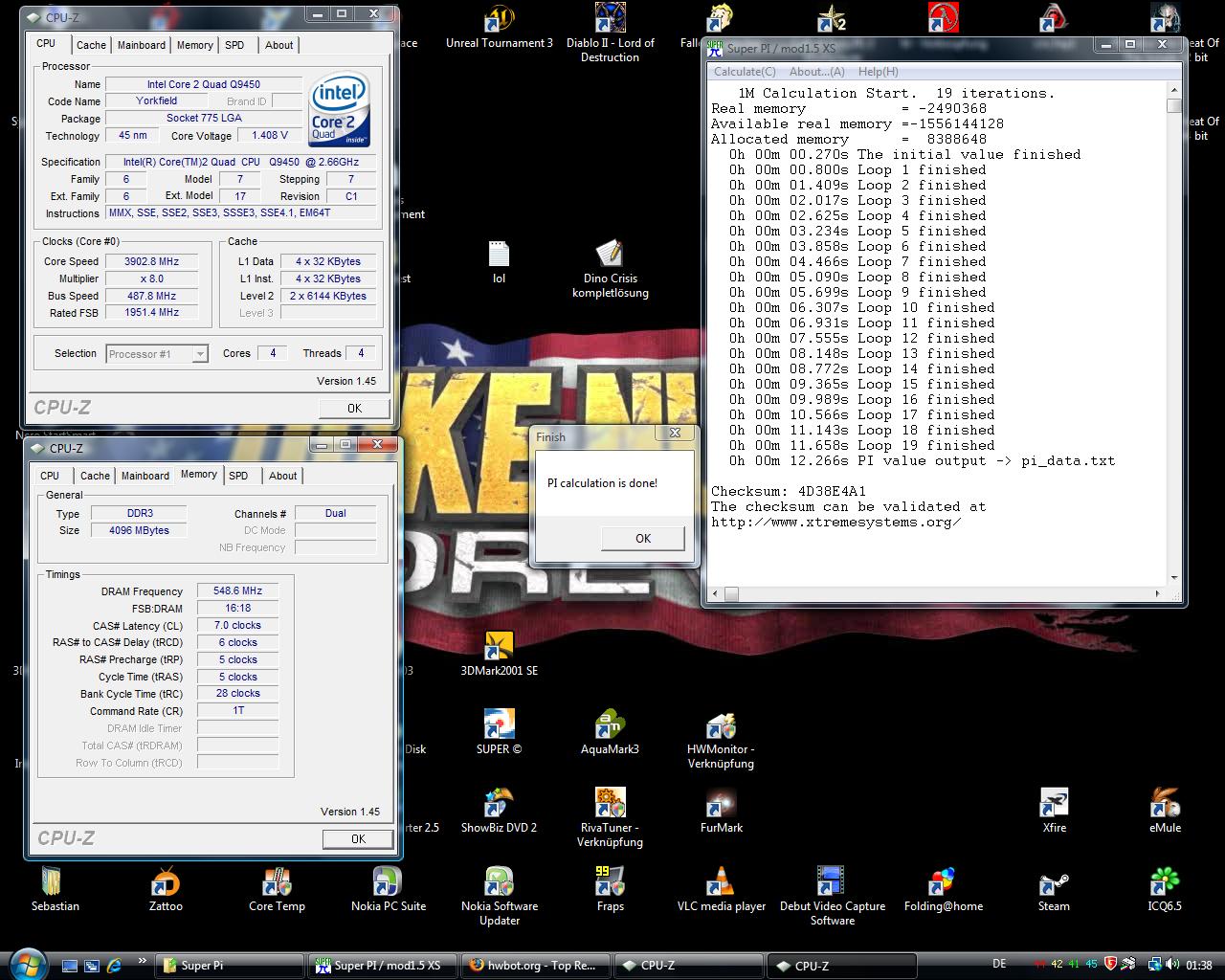Switch to Super PI / mod1.5 XS taskbar button
Screen dimensions: 1225x980
(x=382, y=966)
